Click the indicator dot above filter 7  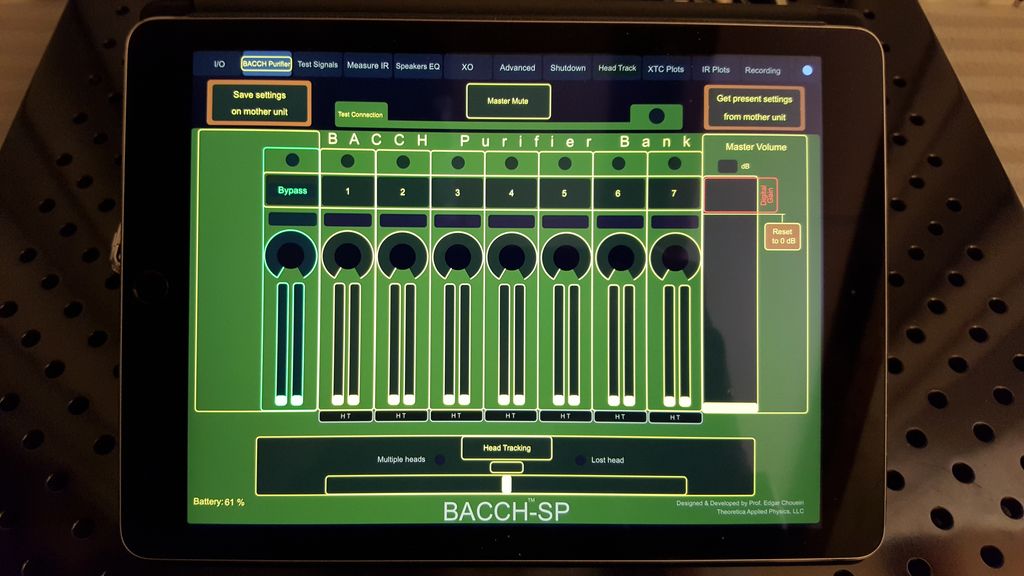675,163
